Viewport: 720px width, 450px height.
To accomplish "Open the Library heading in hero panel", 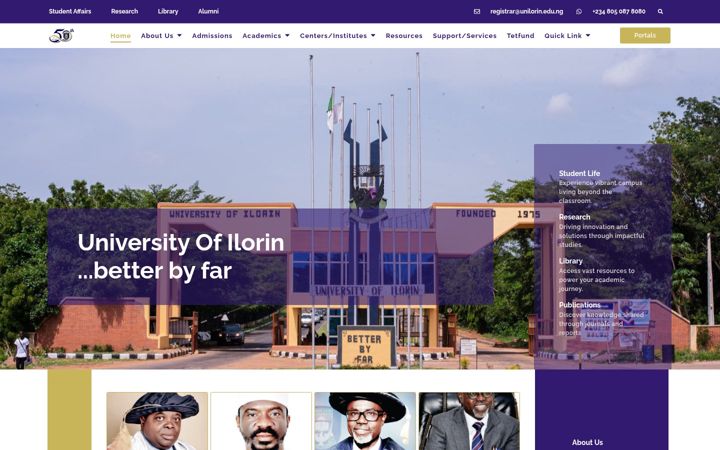I will click(x=570, y=261).
